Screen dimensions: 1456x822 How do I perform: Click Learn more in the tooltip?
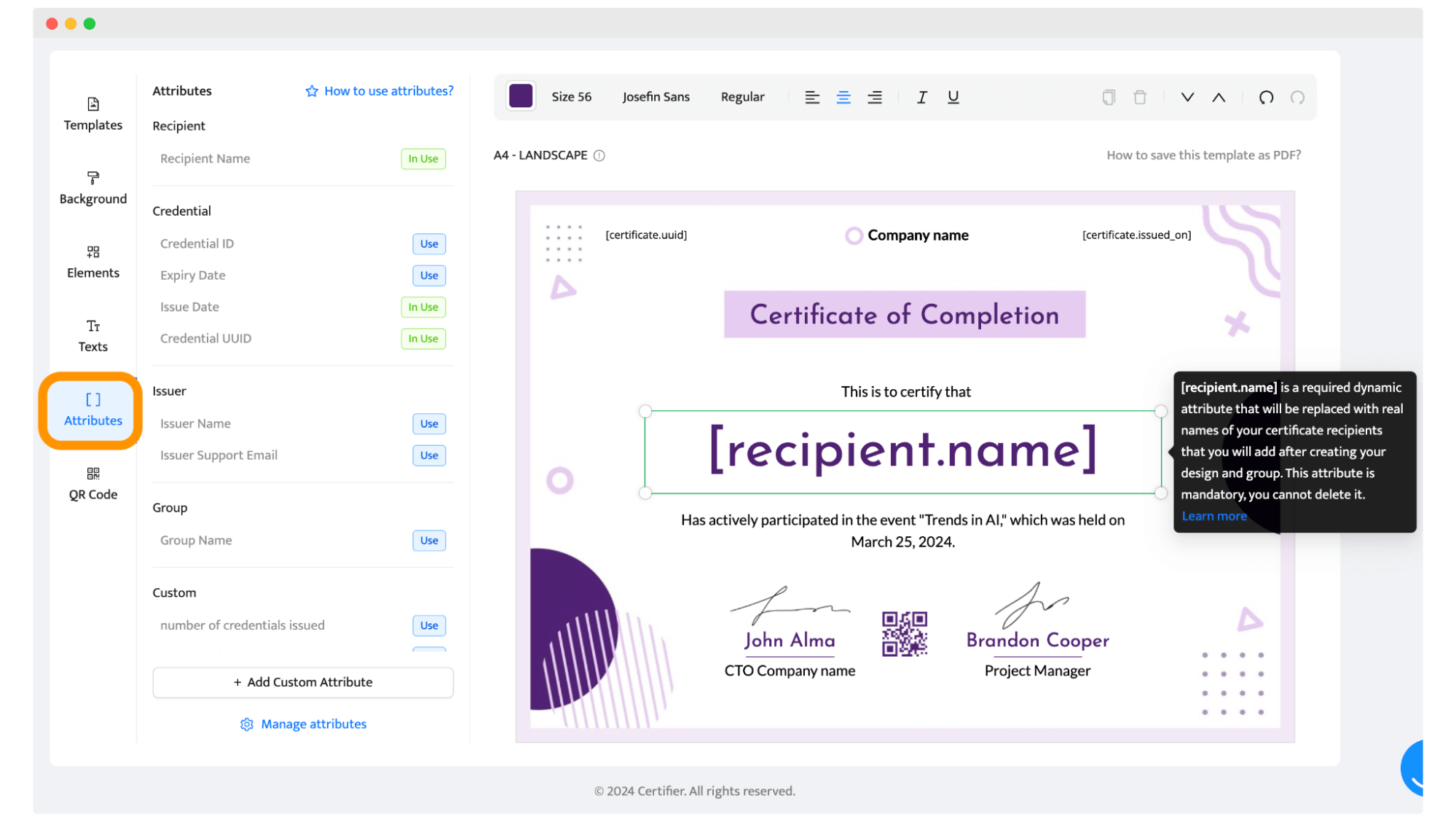[x=1213, y=517]
